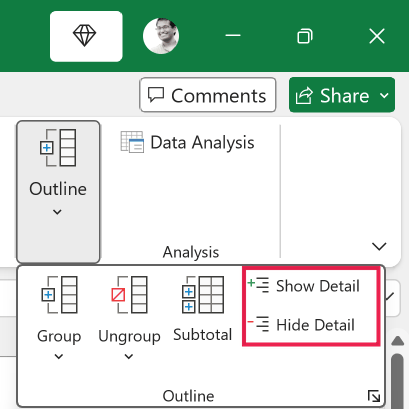Click Show Detail
409x409 pixels.
(303, 286)
